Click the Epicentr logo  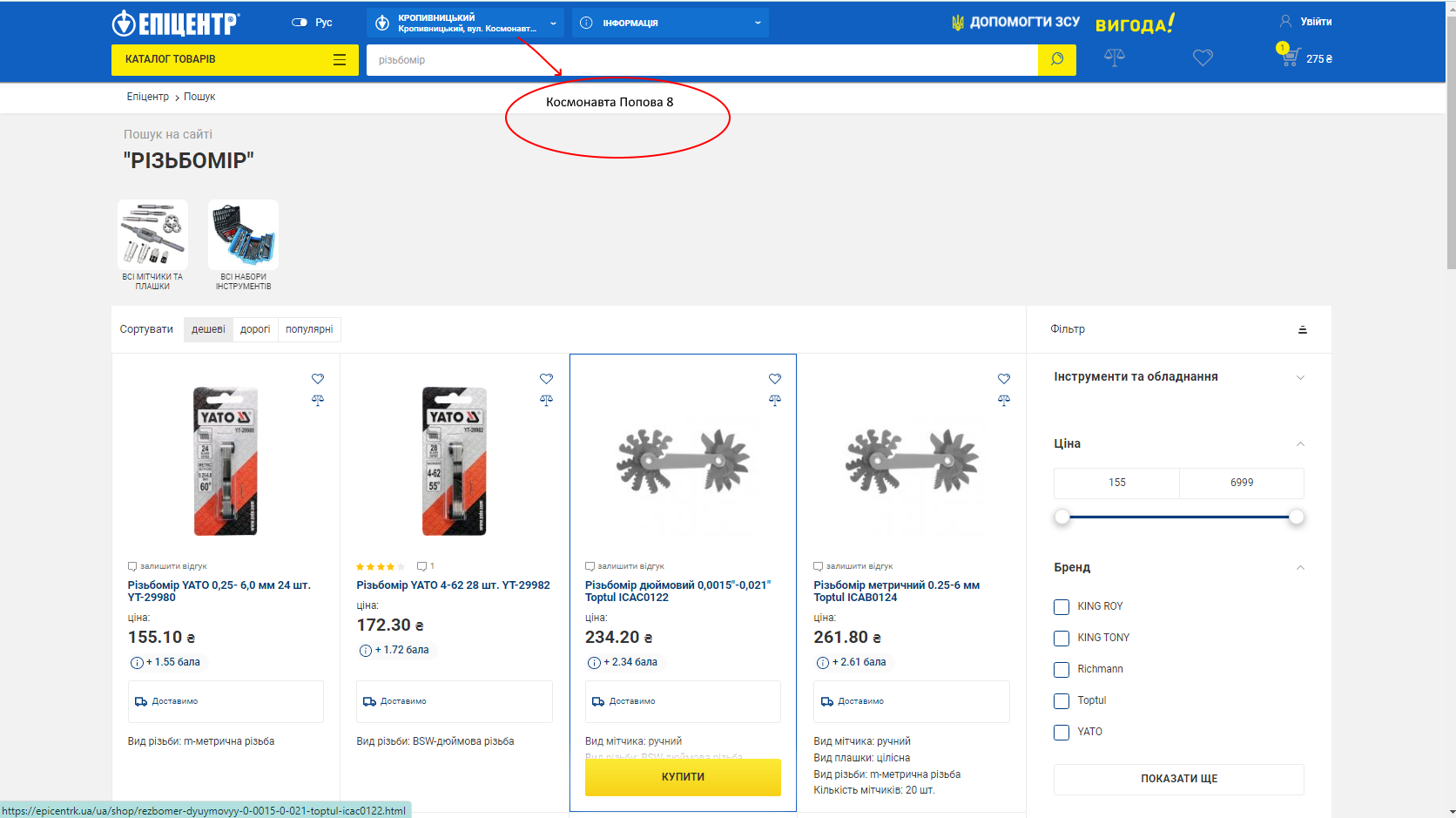(176, 23)
